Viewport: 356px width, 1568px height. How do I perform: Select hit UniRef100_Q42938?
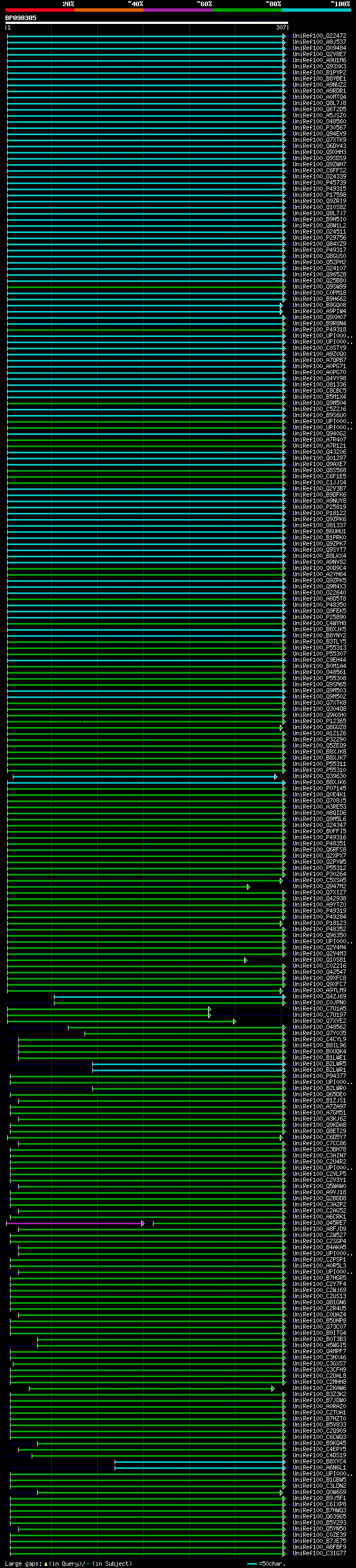319,899
